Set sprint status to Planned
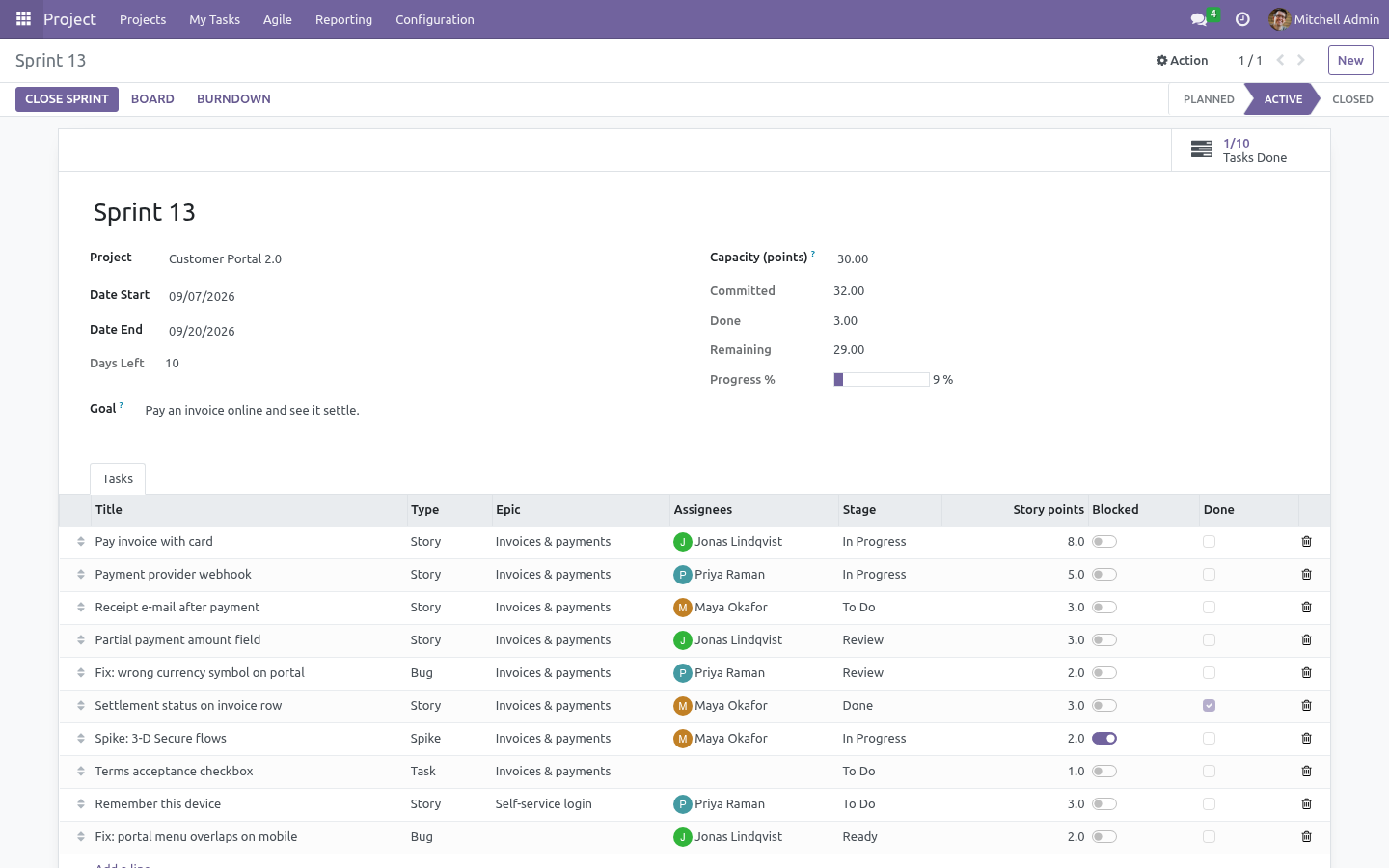The image size is (1389, 868). tap(1209, 99)
